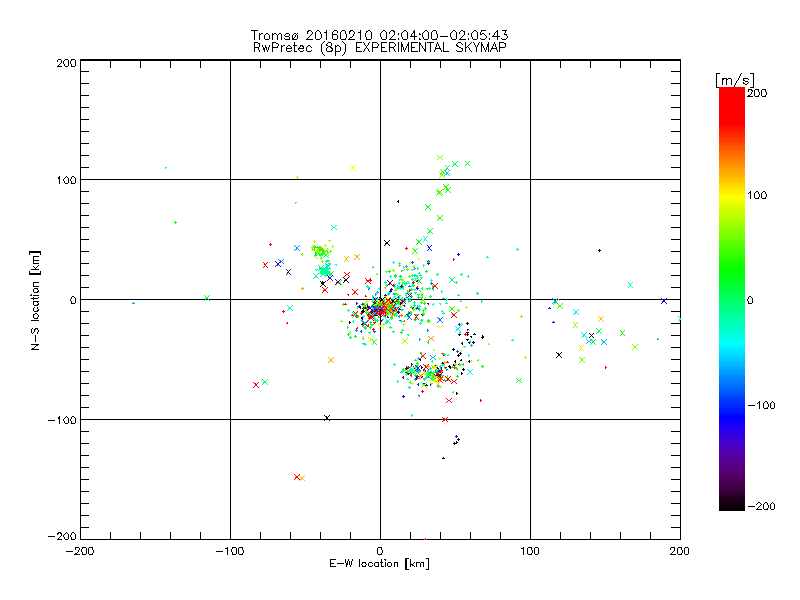800x600 pixels.
Task: Click the black X marker on the -100 km line
Action: point(327,418)
